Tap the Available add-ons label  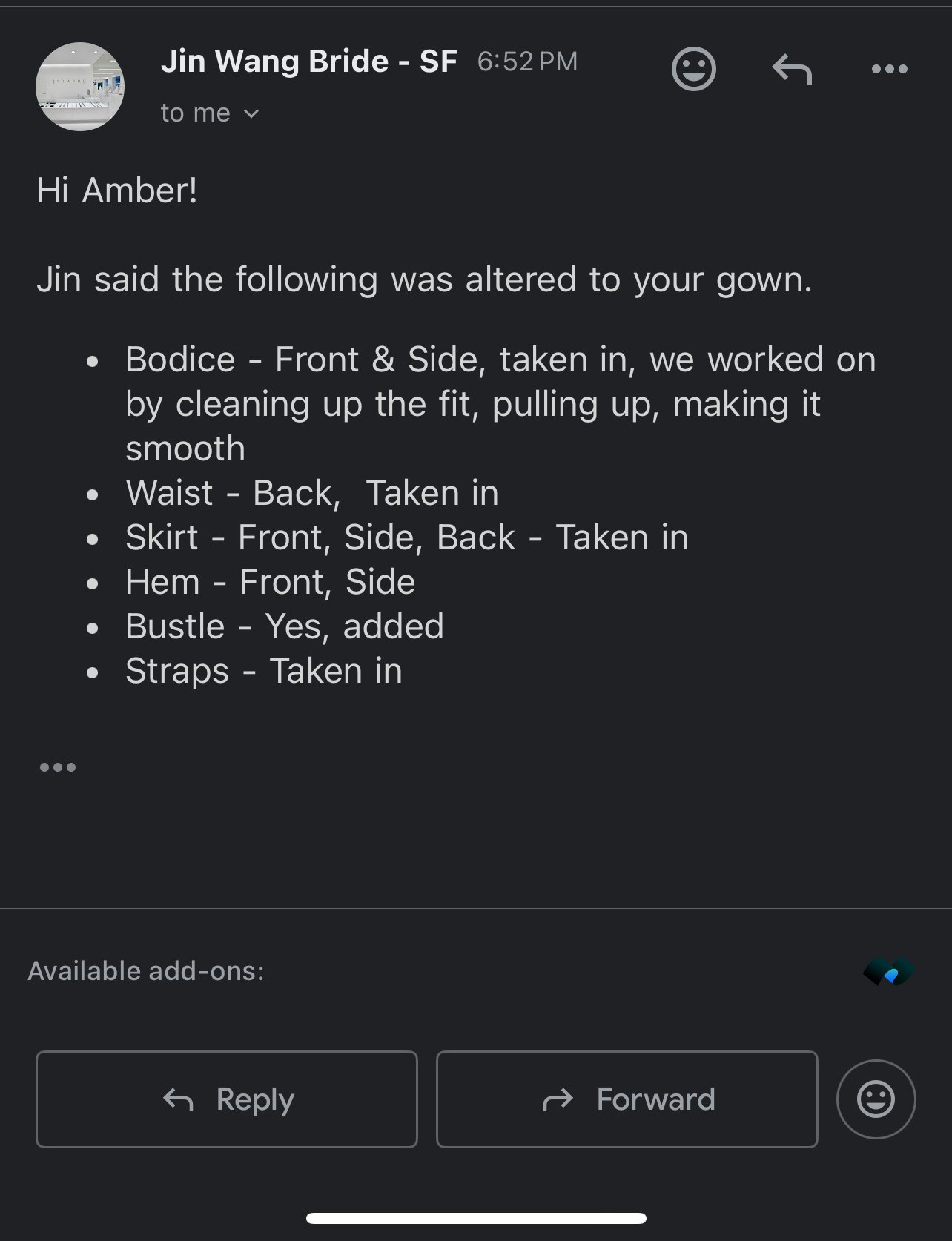146,971
